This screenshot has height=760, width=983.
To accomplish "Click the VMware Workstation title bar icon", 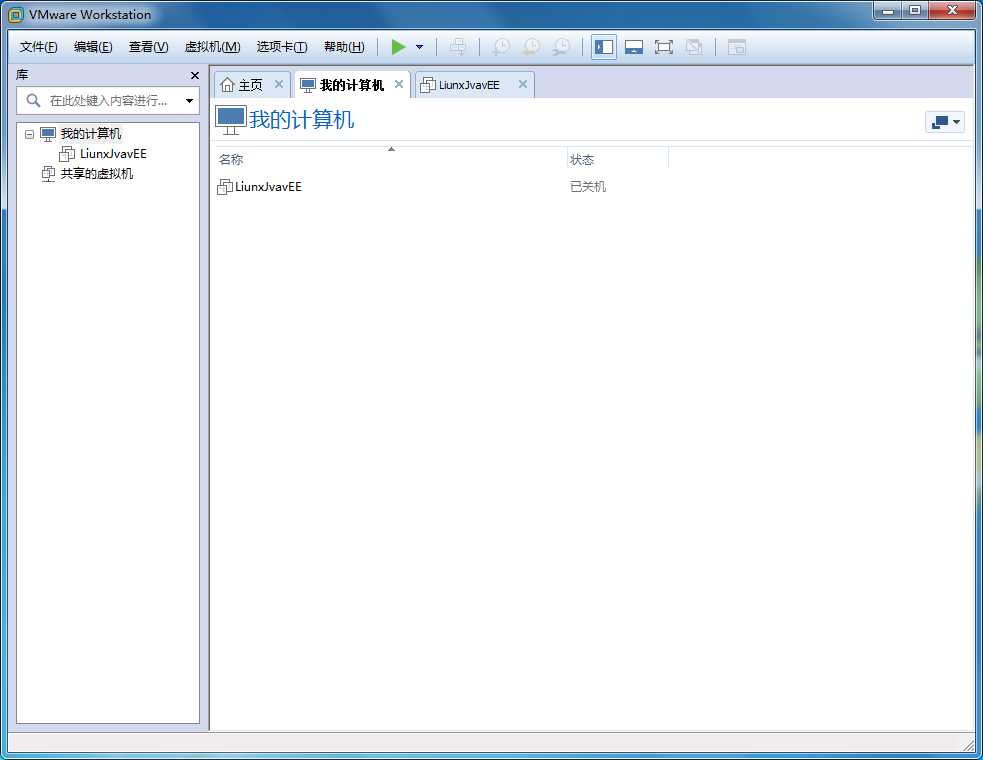I will pyautogui.click(x=16, y=14).
